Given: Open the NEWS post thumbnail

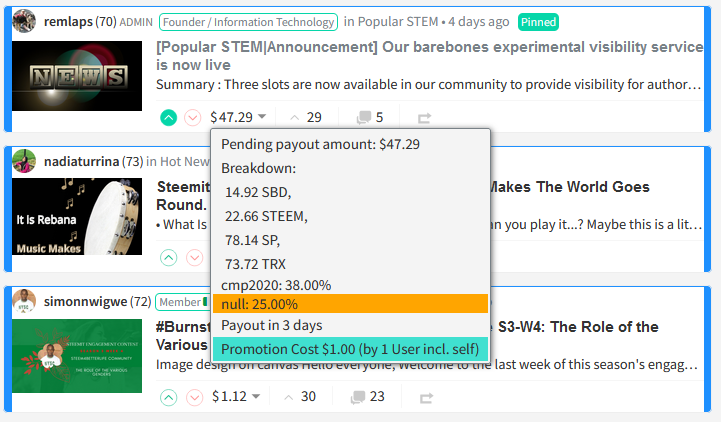Looking at the screenshot, I should point(77,76).
